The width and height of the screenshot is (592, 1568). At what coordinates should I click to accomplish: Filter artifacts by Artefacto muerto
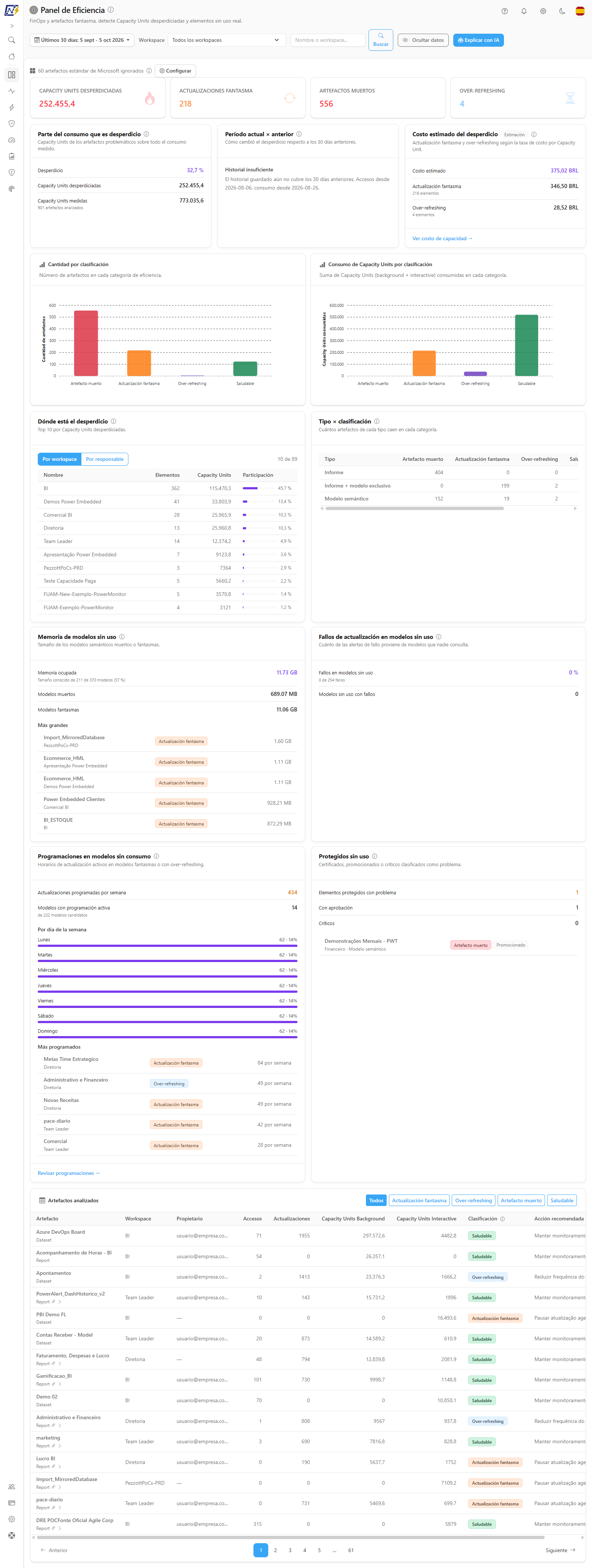[x=521, y=1200]
